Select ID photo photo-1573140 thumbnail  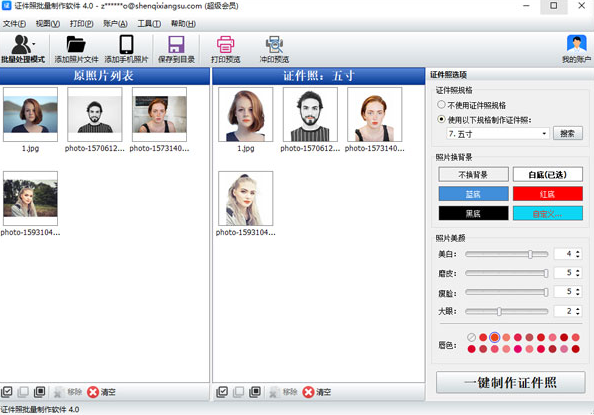375,114
